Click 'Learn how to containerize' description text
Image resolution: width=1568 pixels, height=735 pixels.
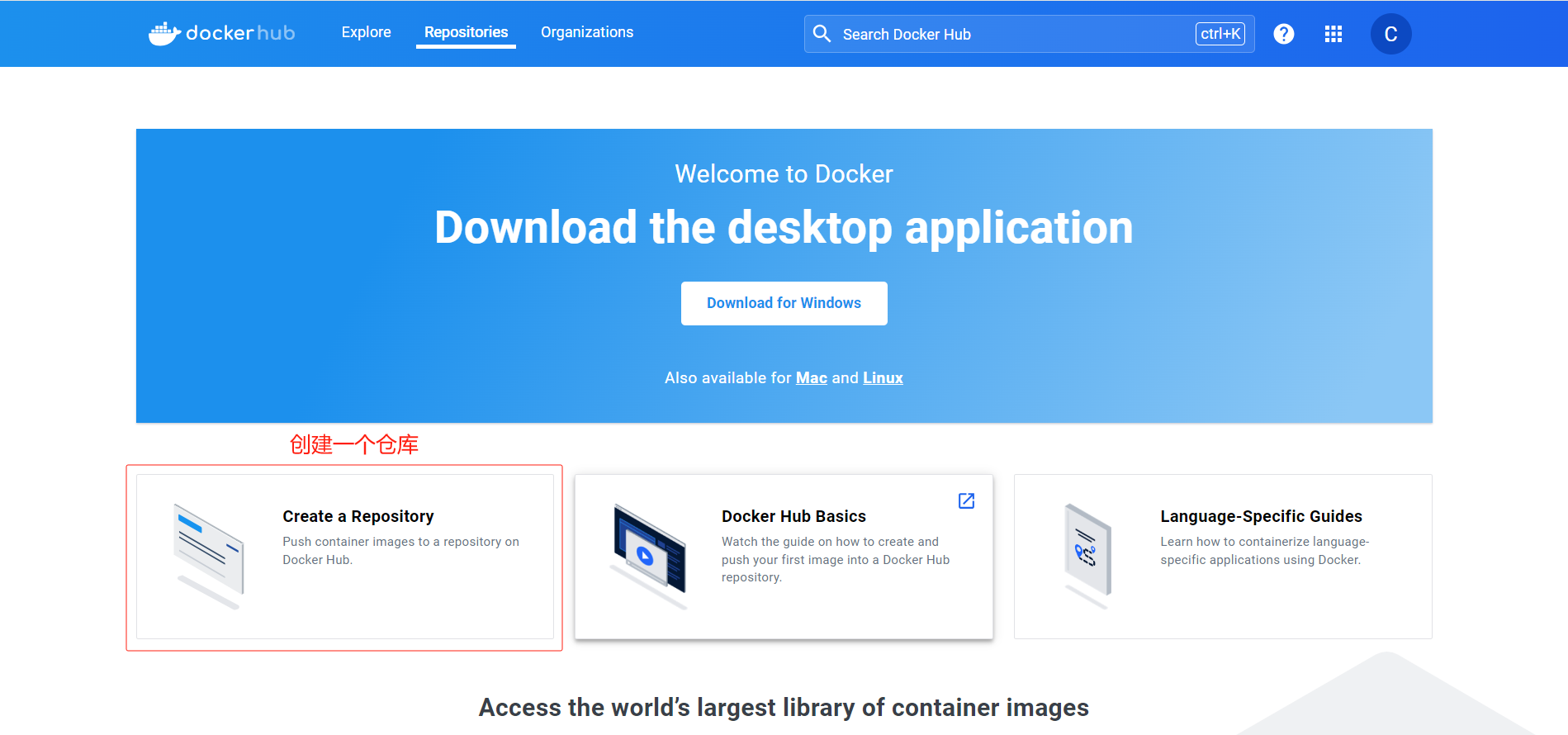[x=1264, y=550]
